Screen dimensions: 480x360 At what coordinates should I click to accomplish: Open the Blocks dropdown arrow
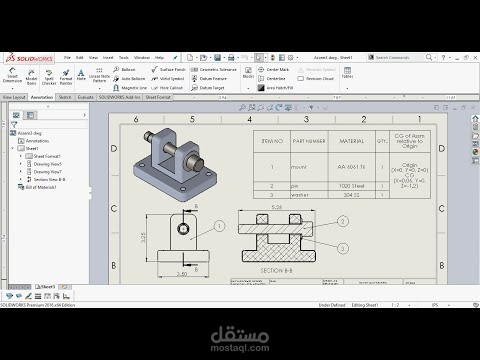point(248,88)
